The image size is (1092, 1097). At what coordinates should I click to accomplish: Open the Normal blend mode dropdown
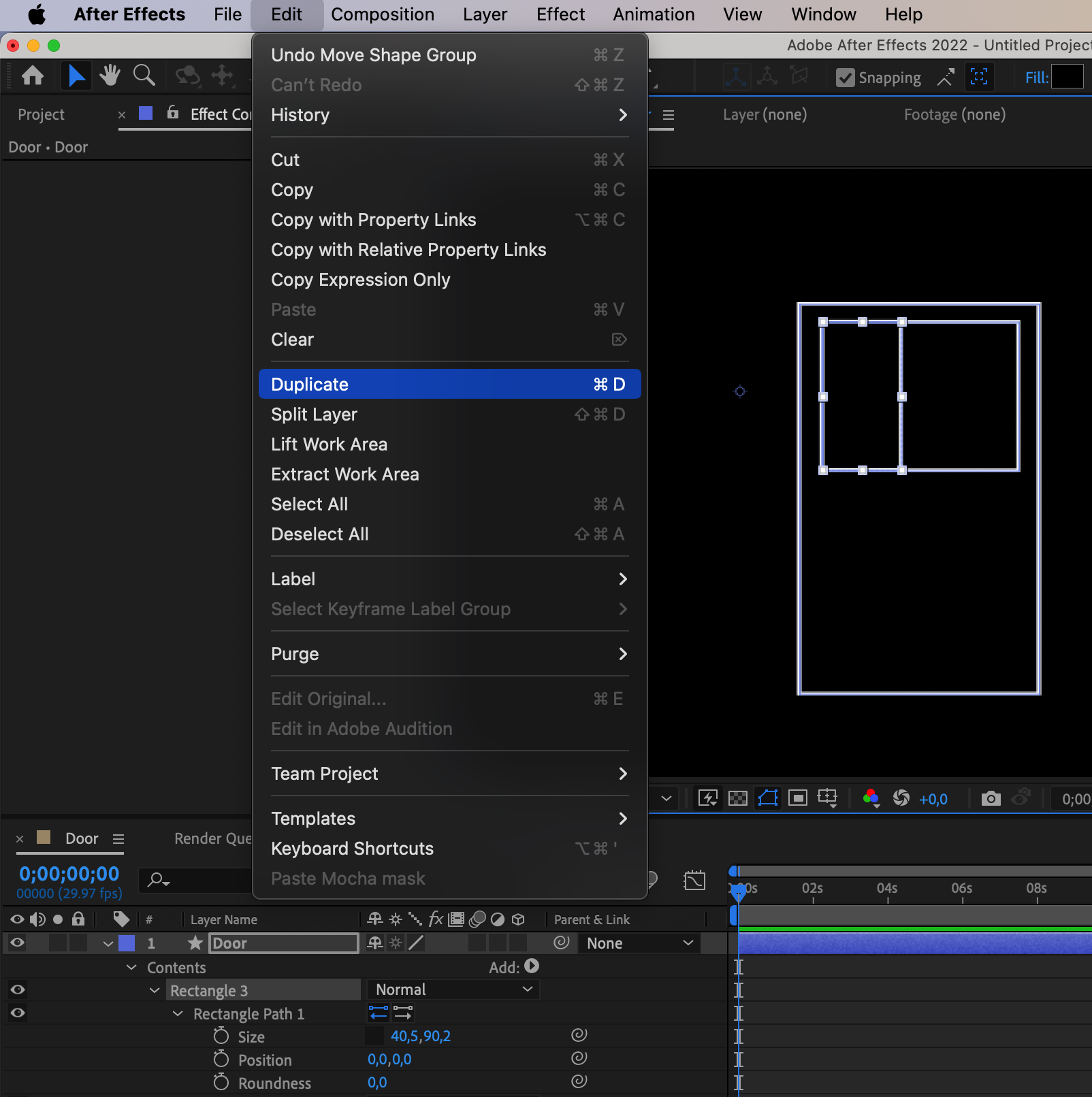tap(453, 989)
